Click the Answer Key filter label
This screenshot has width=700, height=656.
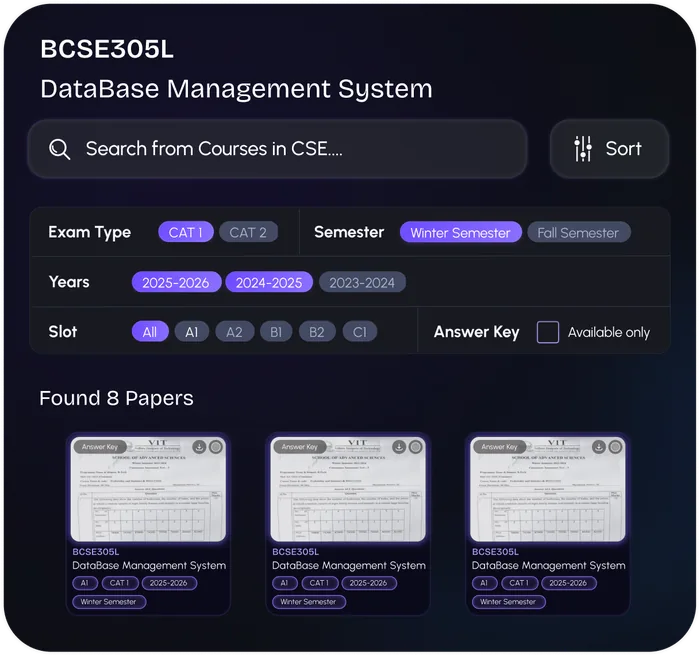pyautogui.click(x=477, y=332)
